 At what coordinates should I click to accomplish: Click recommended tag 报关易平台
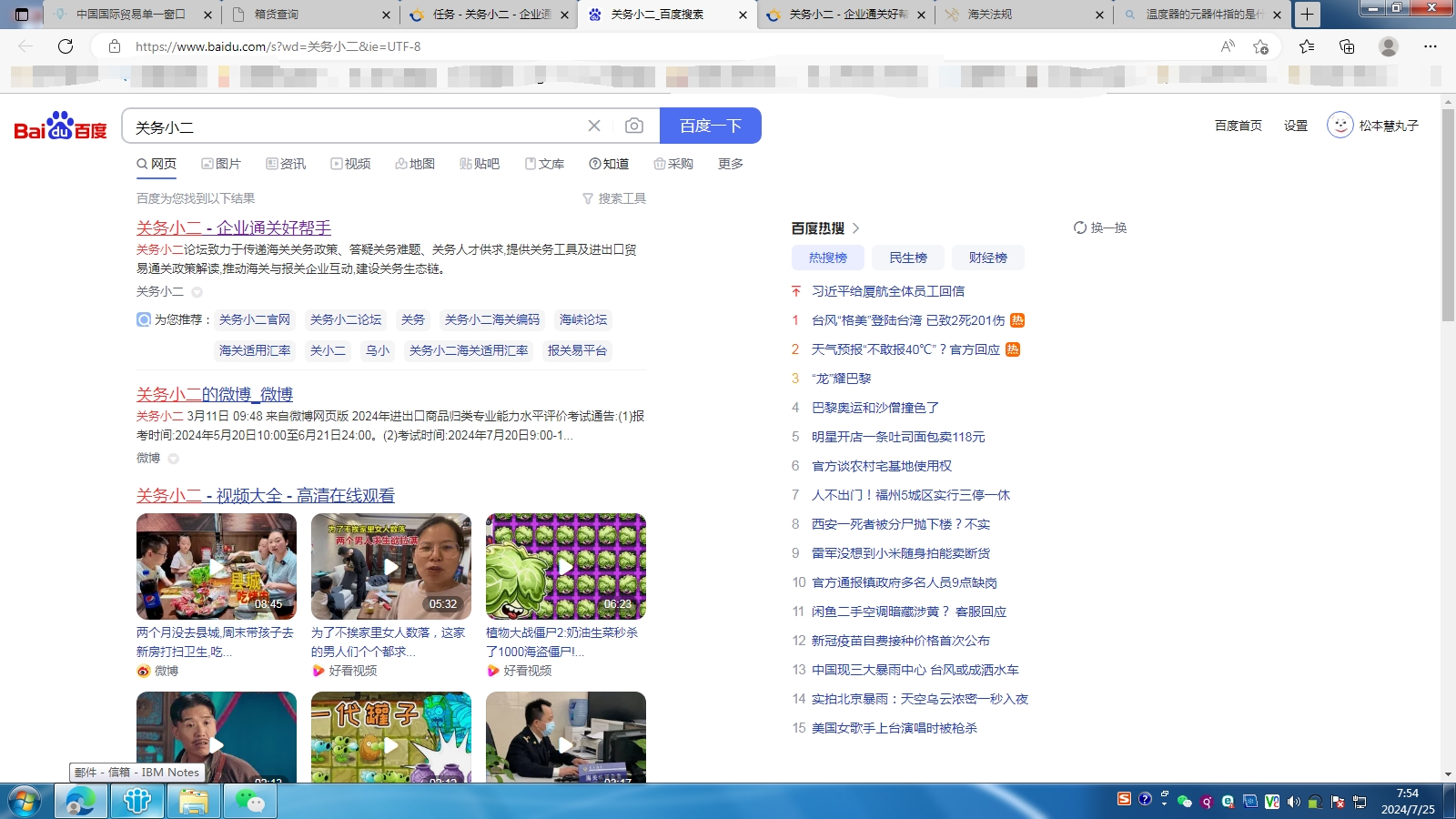click(577, 350)
